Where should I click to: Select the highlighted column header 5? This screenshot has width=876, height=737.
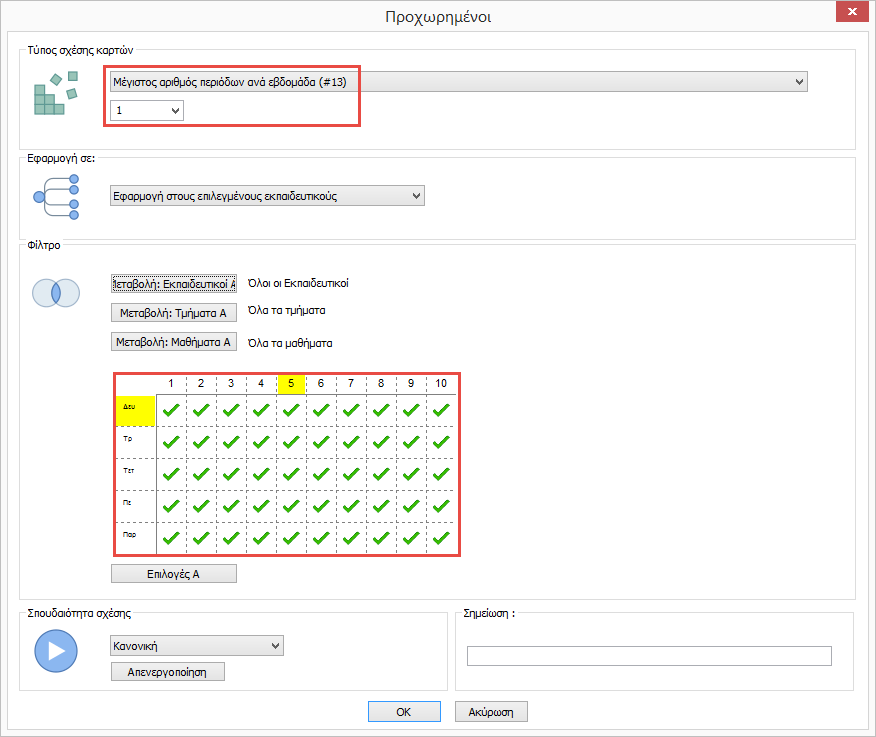(x=291, y=384)
